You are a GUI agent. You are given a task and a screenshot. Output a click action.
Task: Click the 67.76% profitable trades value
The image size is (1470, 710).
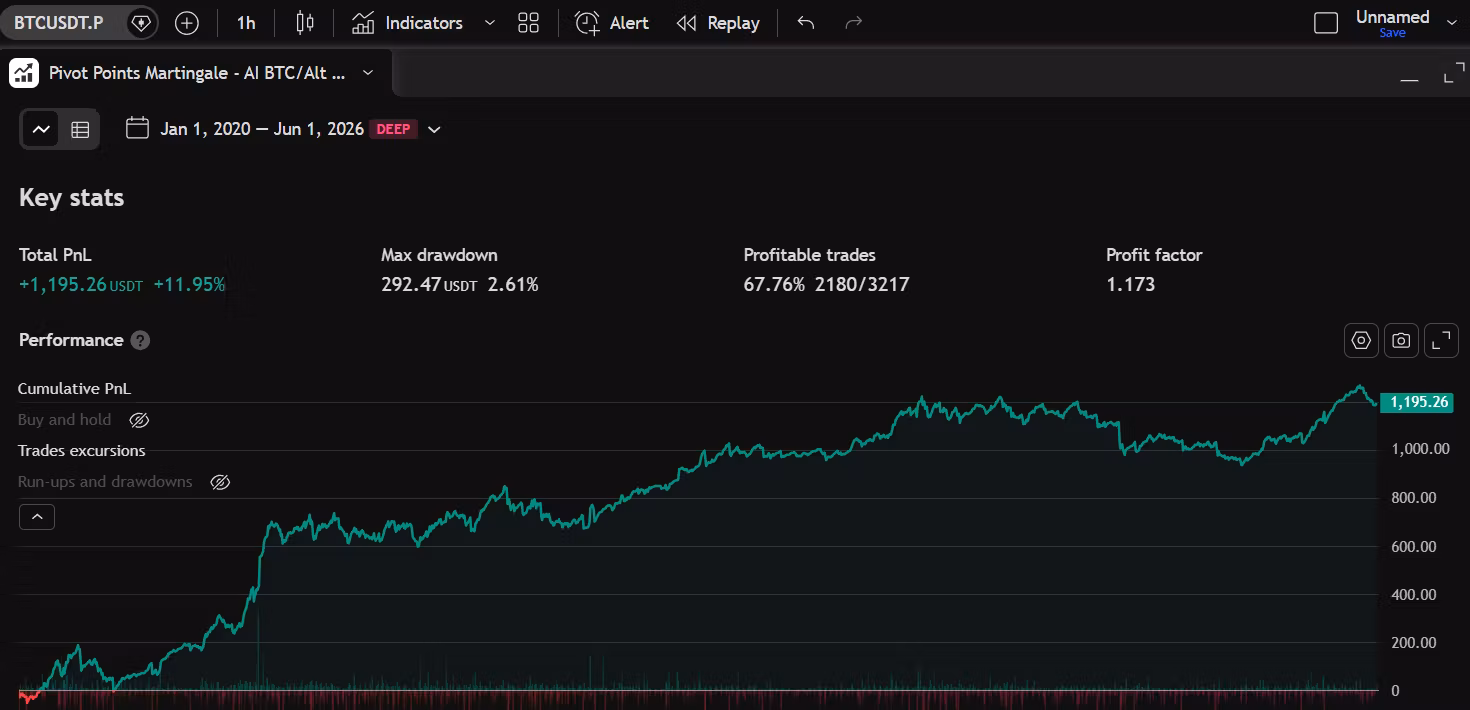pos(774,284)
